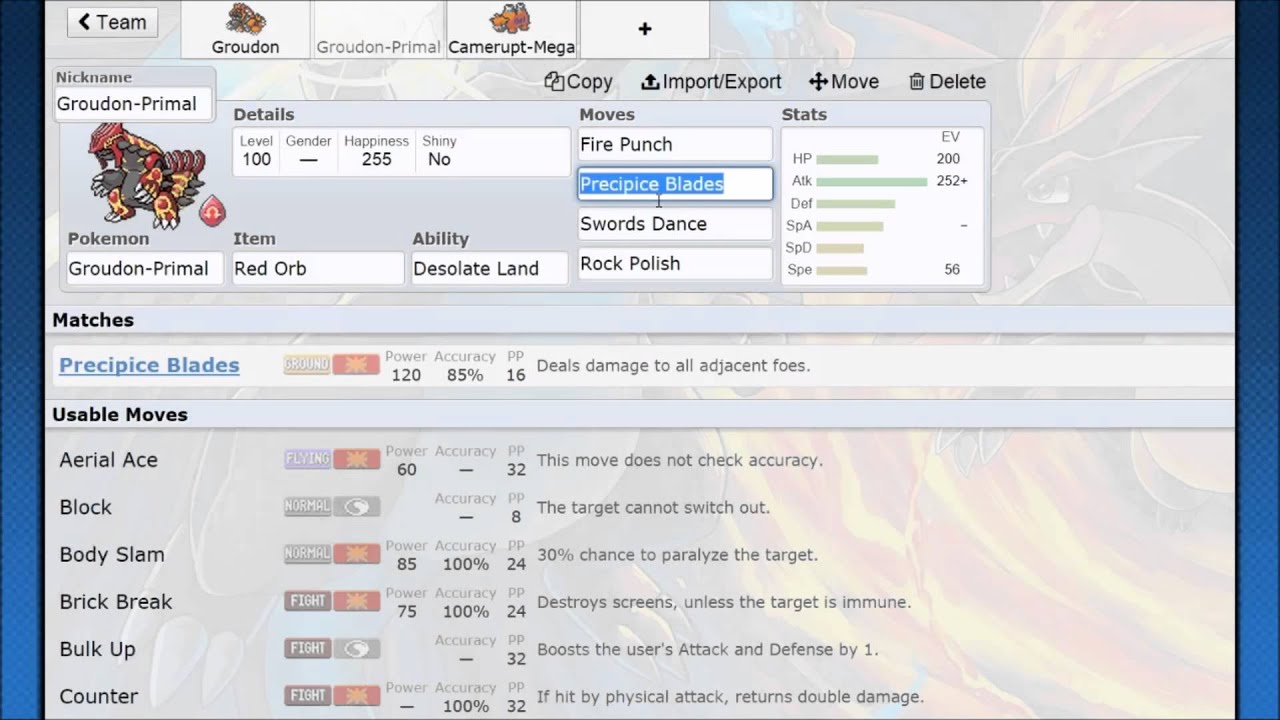1280x720 pixels.
Task: Click the physical category icon for Precipice Blades
Action: (356, 365)
